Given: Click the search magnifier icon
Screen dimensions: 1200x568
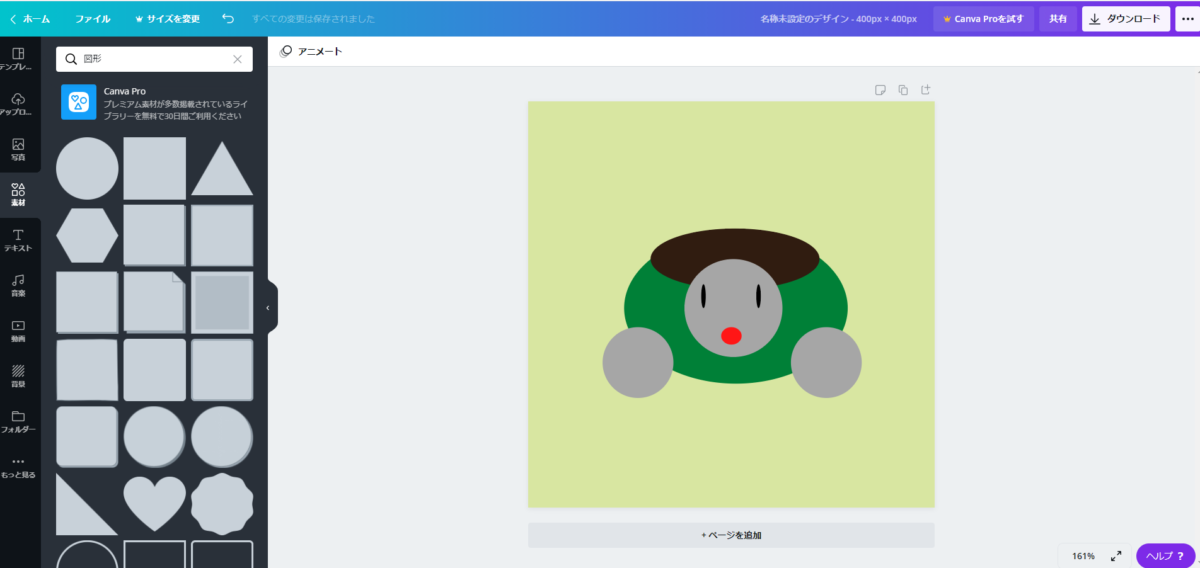Looking at the screenshot, I should [71, 59].
